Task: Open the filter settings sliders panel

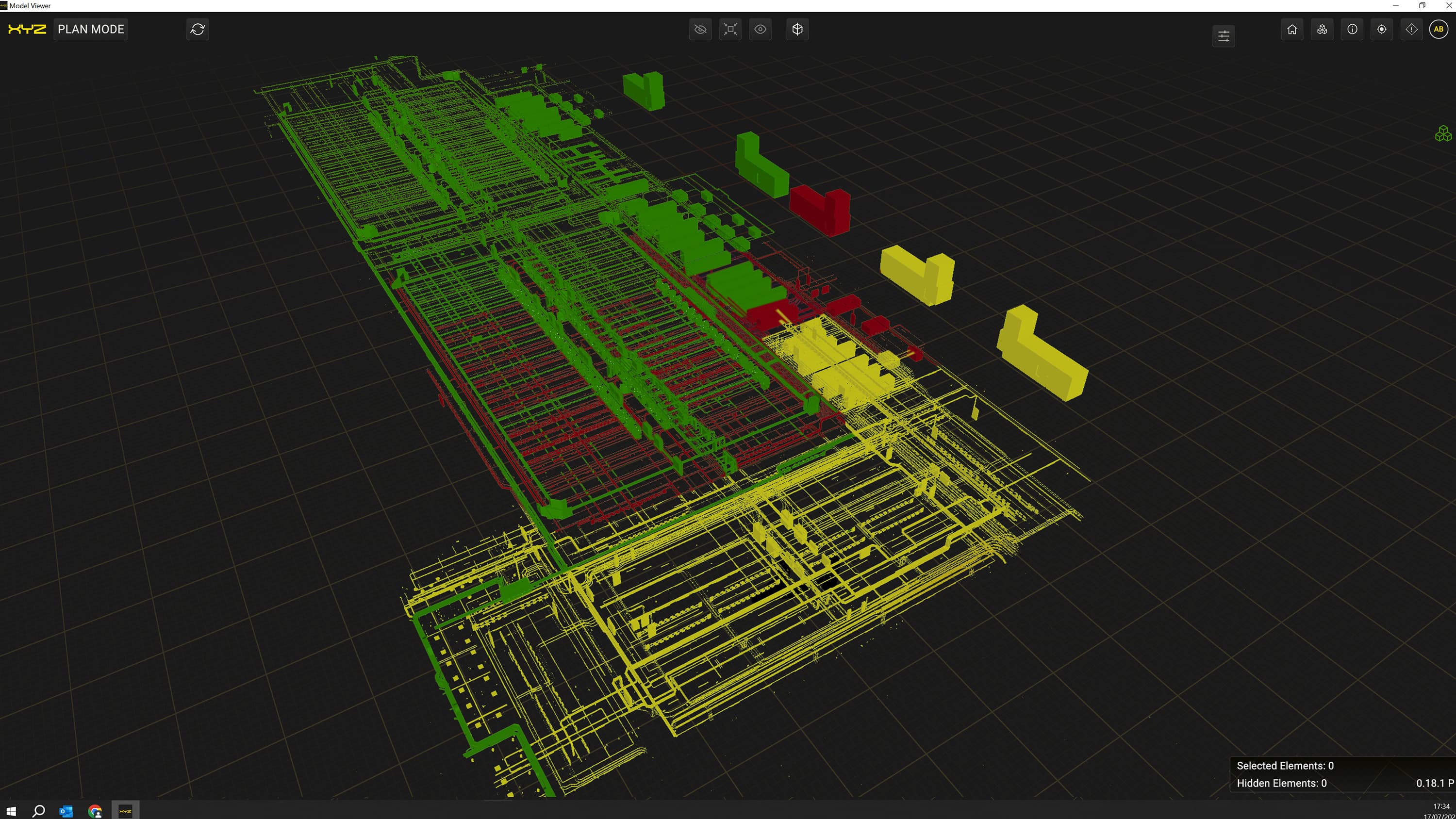Action: point(1224,35)
